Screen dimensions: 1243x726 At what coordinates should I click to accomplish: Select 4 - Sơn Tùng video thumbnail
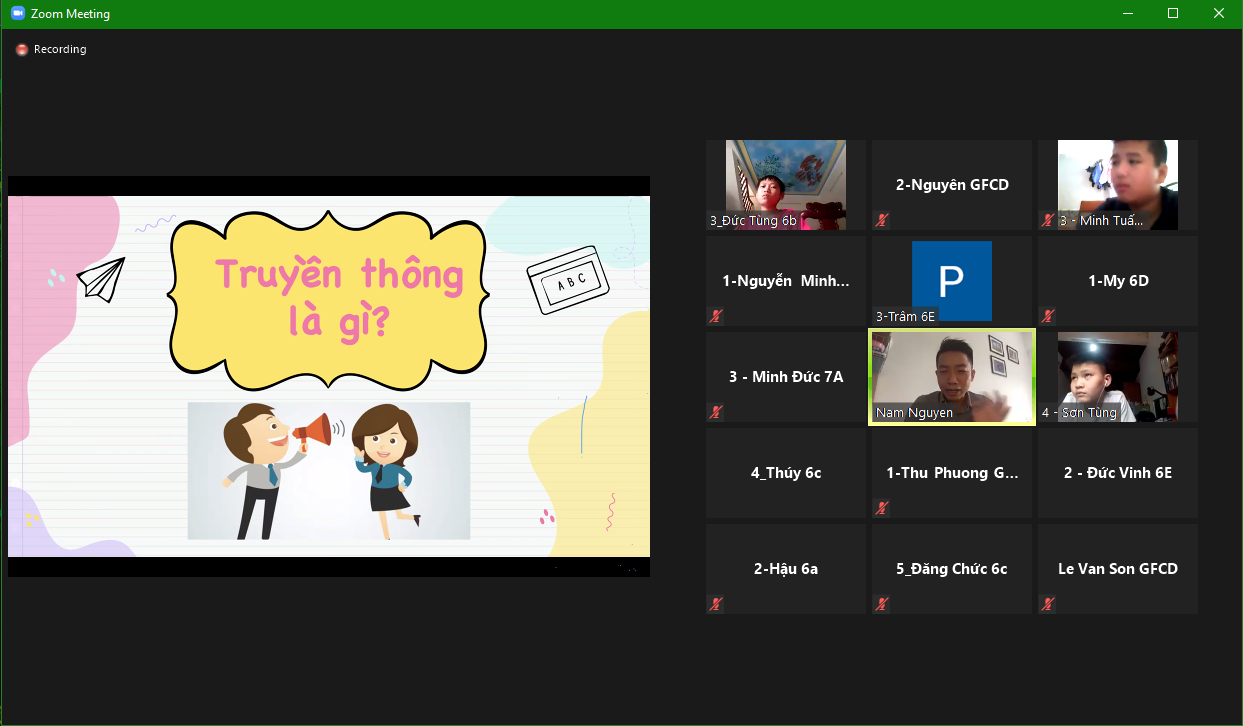(1117, 376)
